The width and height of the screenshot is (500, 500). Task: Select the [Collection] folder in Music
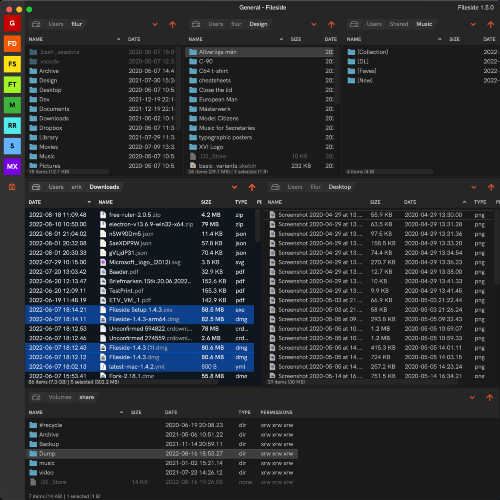click(x=422, y=52)
